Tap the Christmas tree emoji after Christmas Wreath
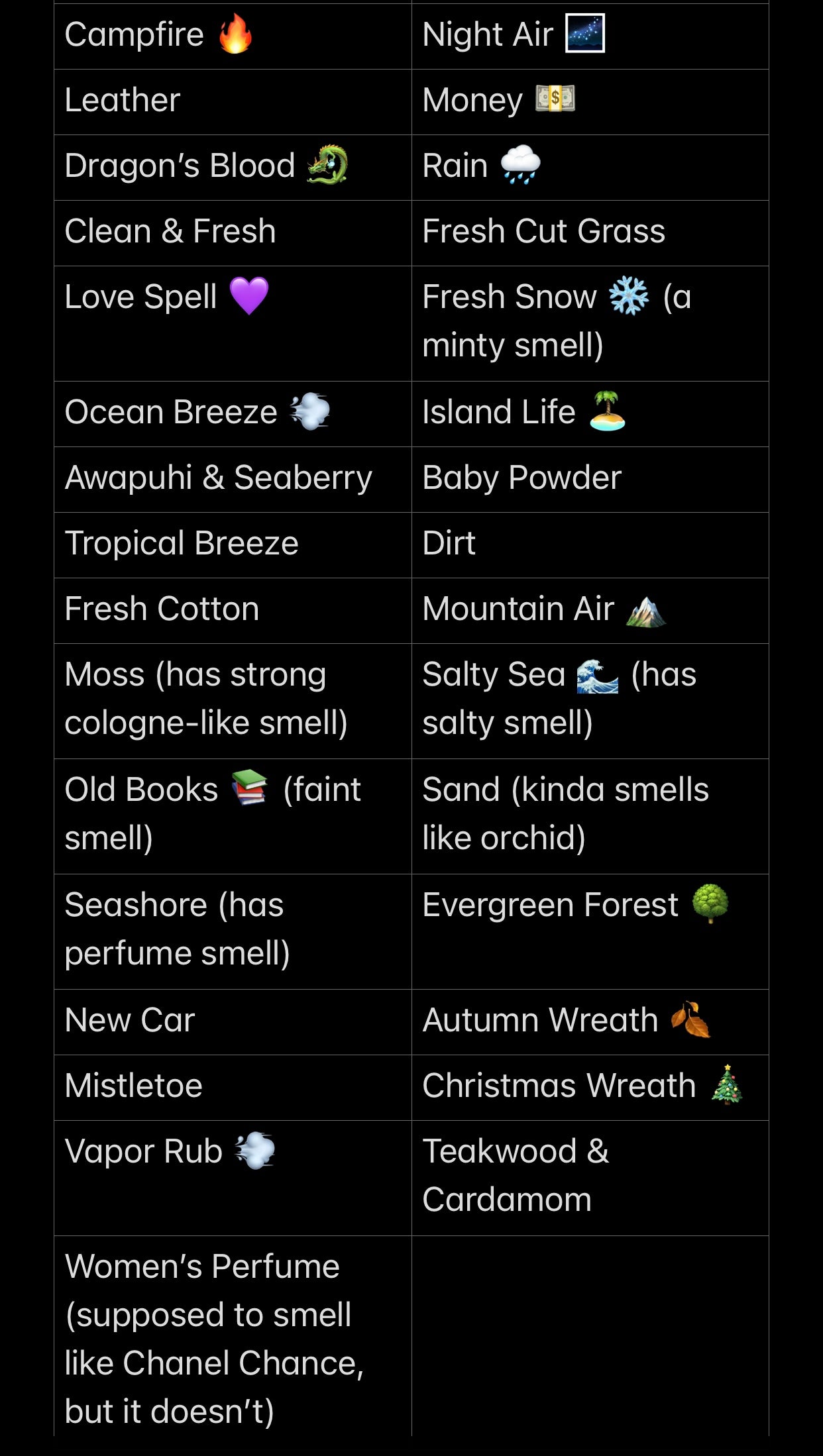This screenshot has height=1456, width=823. pos(726,1084)
